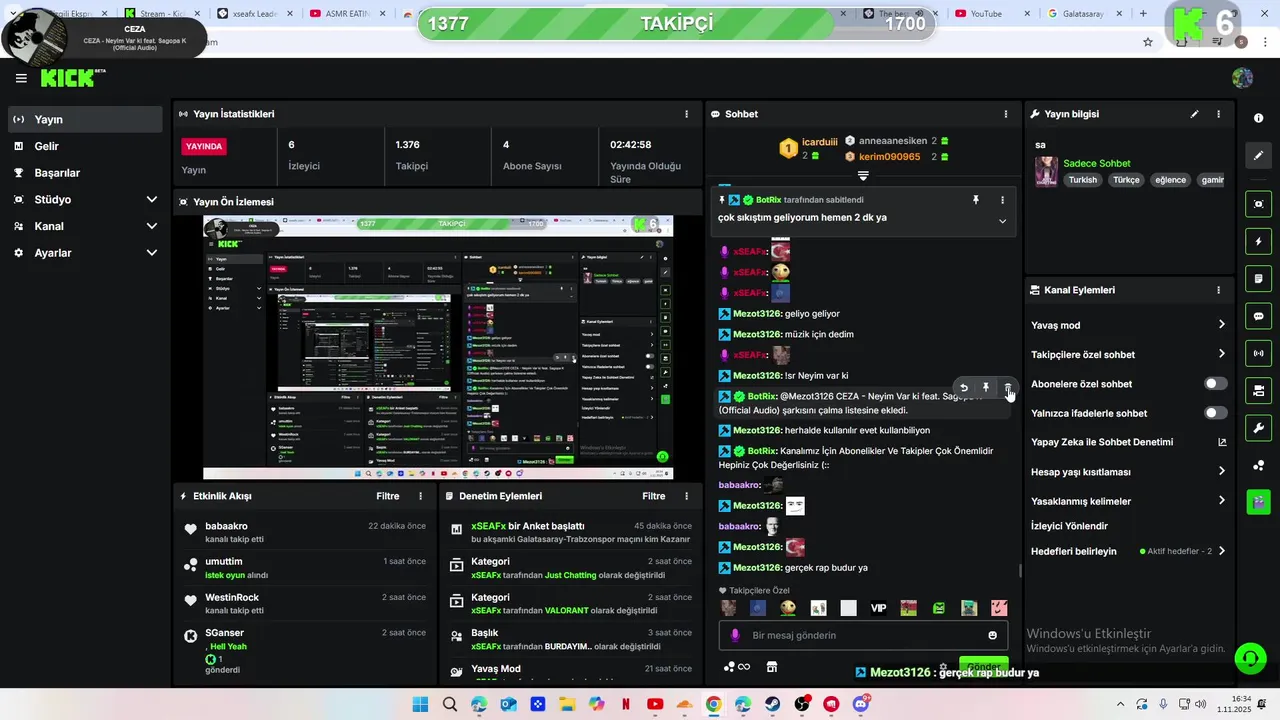Select the pencil edit widget in right toolbar
1280x720 pixels.
[1258, 155]
